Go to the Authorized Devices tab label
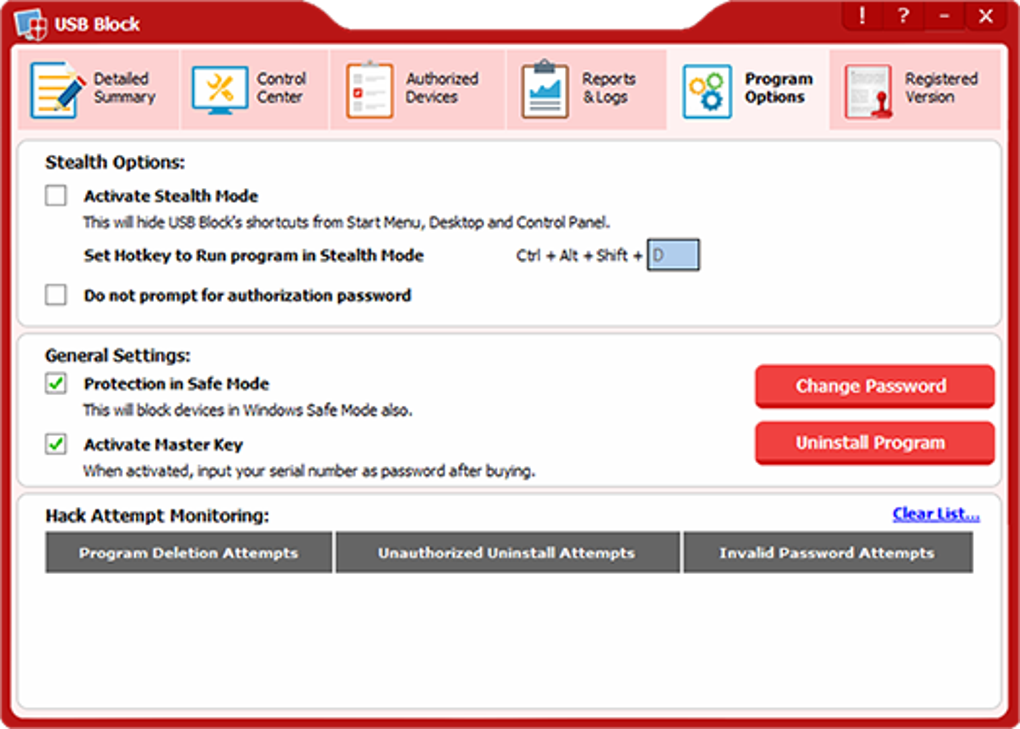This screenshot has width=1020, height=729. click(442, 88)
